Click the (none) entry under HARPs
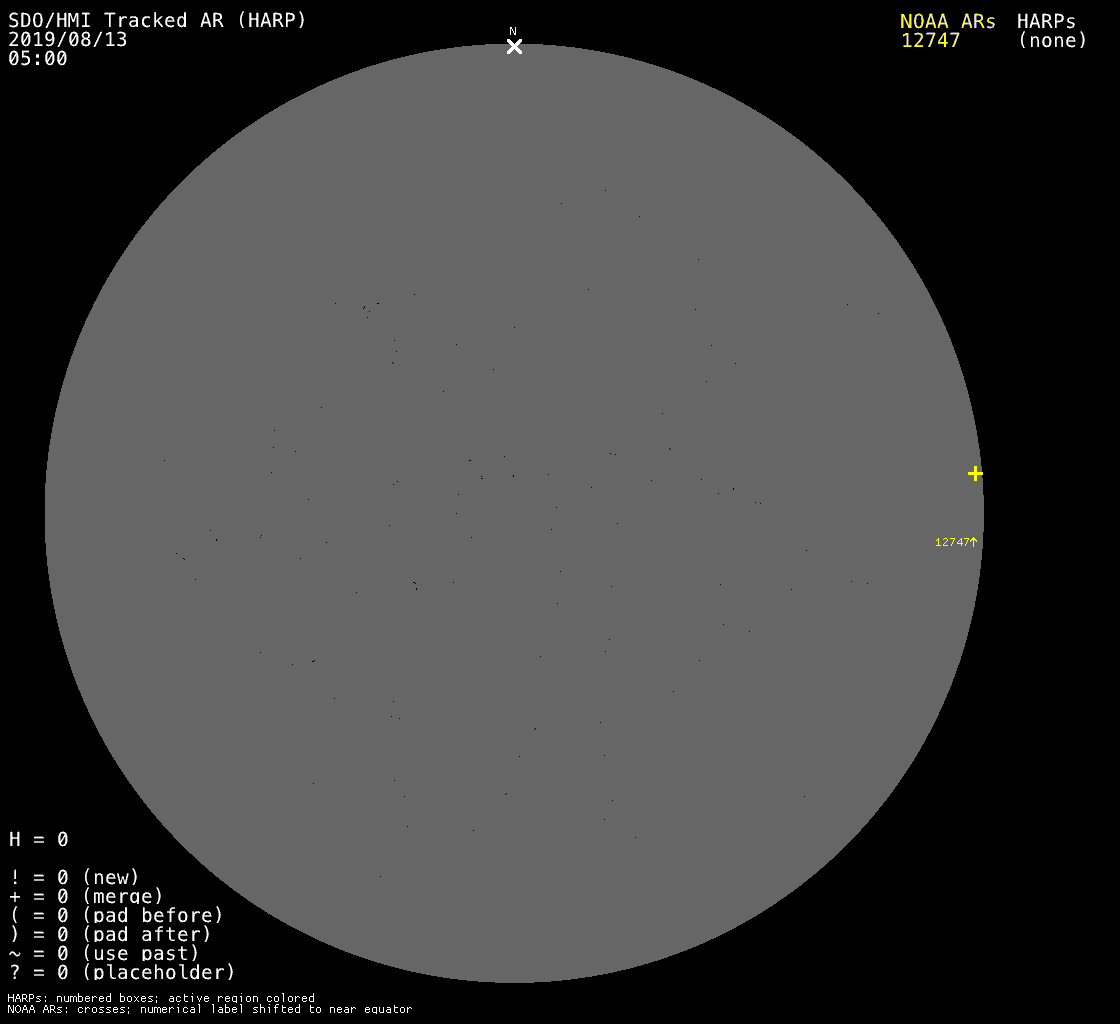Screen dimensions: 1120x1024 tap(1052, 41)
